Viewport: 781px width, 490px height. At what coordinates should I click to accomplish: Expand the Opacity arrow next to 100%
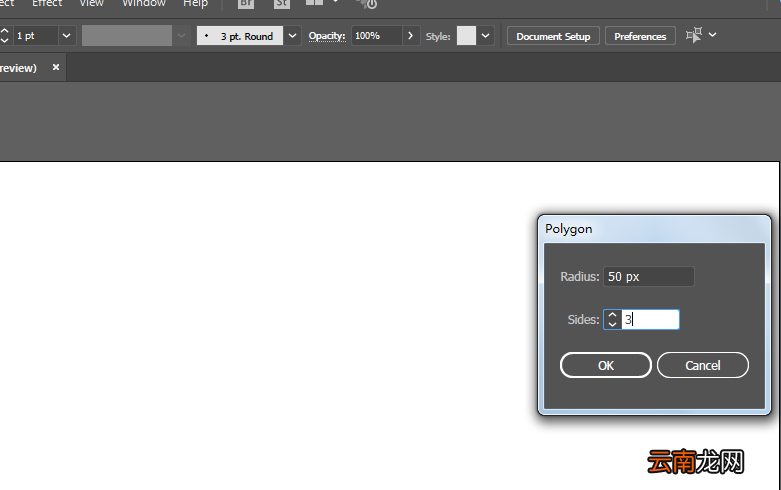point(410,36)
